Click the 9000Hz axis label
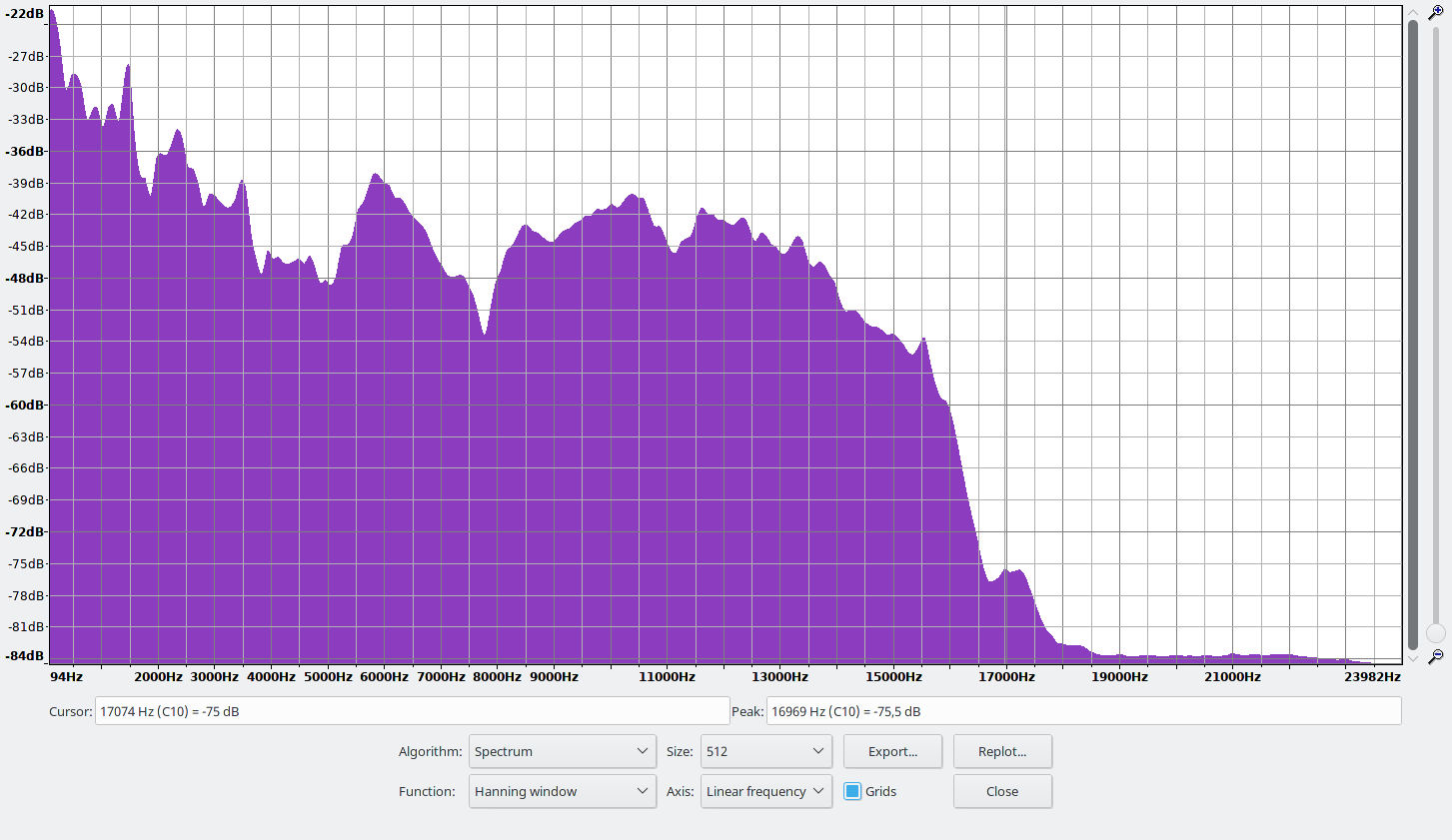Screen dimensions: 1452x840 pyautogui.click(x=555, y=676)
